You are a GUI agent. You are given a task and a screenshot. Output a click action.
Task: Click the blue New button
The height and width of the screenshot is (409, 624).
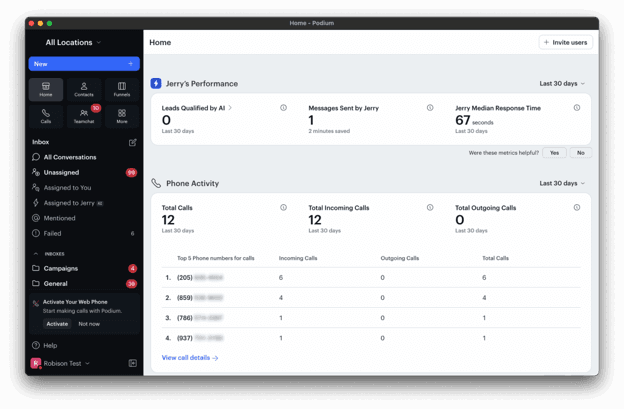tap(84, 64)
